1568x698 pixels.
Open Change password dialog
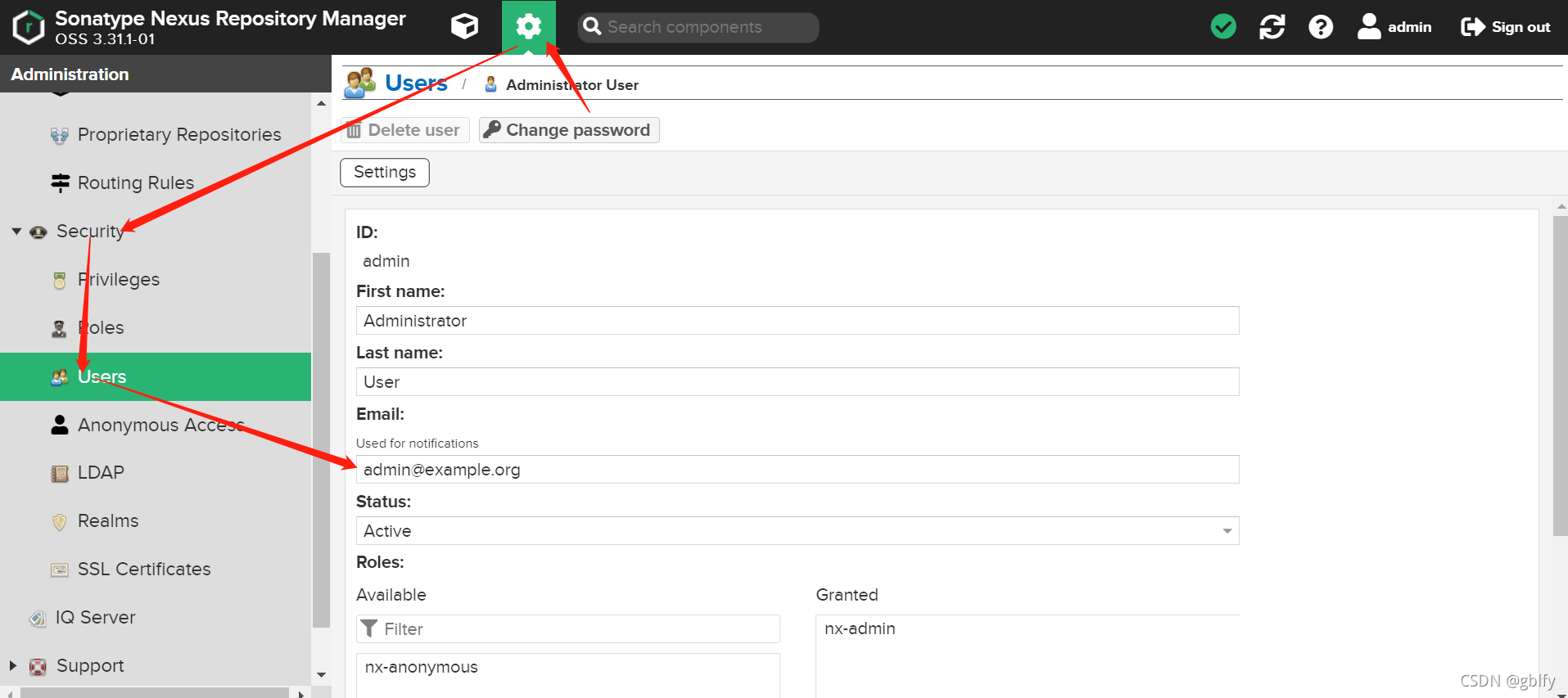569,130
